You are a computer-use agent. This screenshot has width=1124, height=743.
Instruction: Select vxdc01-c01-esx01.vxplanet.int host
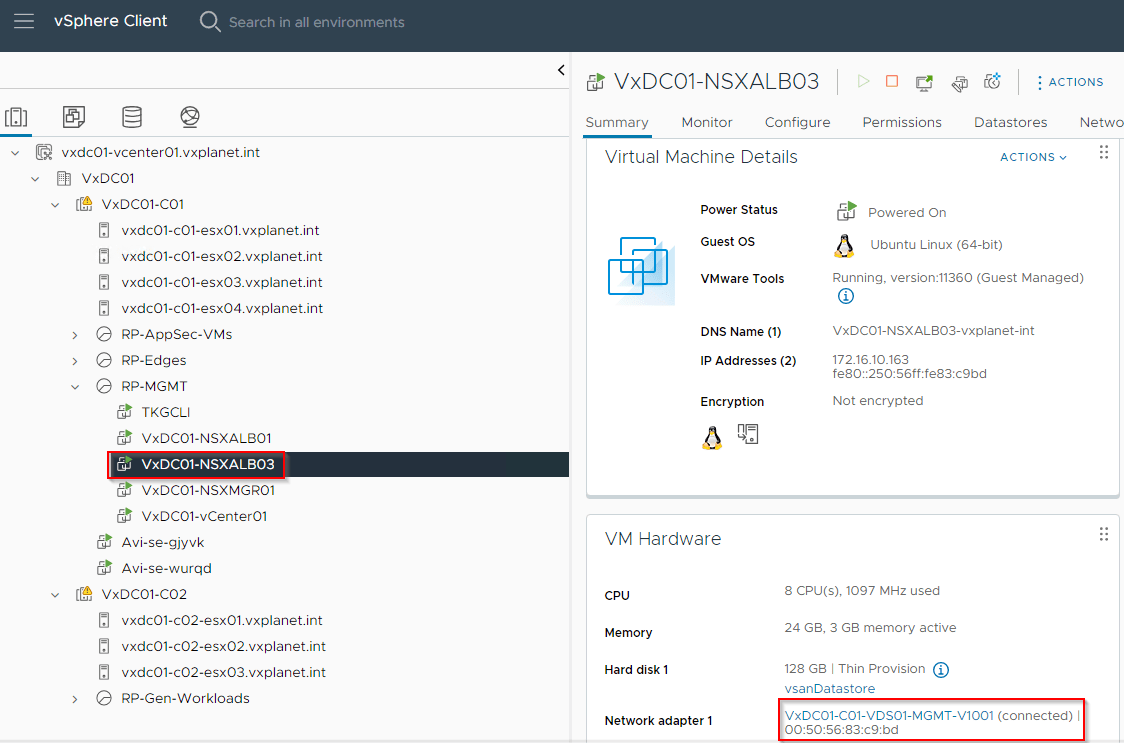point(220,230)
